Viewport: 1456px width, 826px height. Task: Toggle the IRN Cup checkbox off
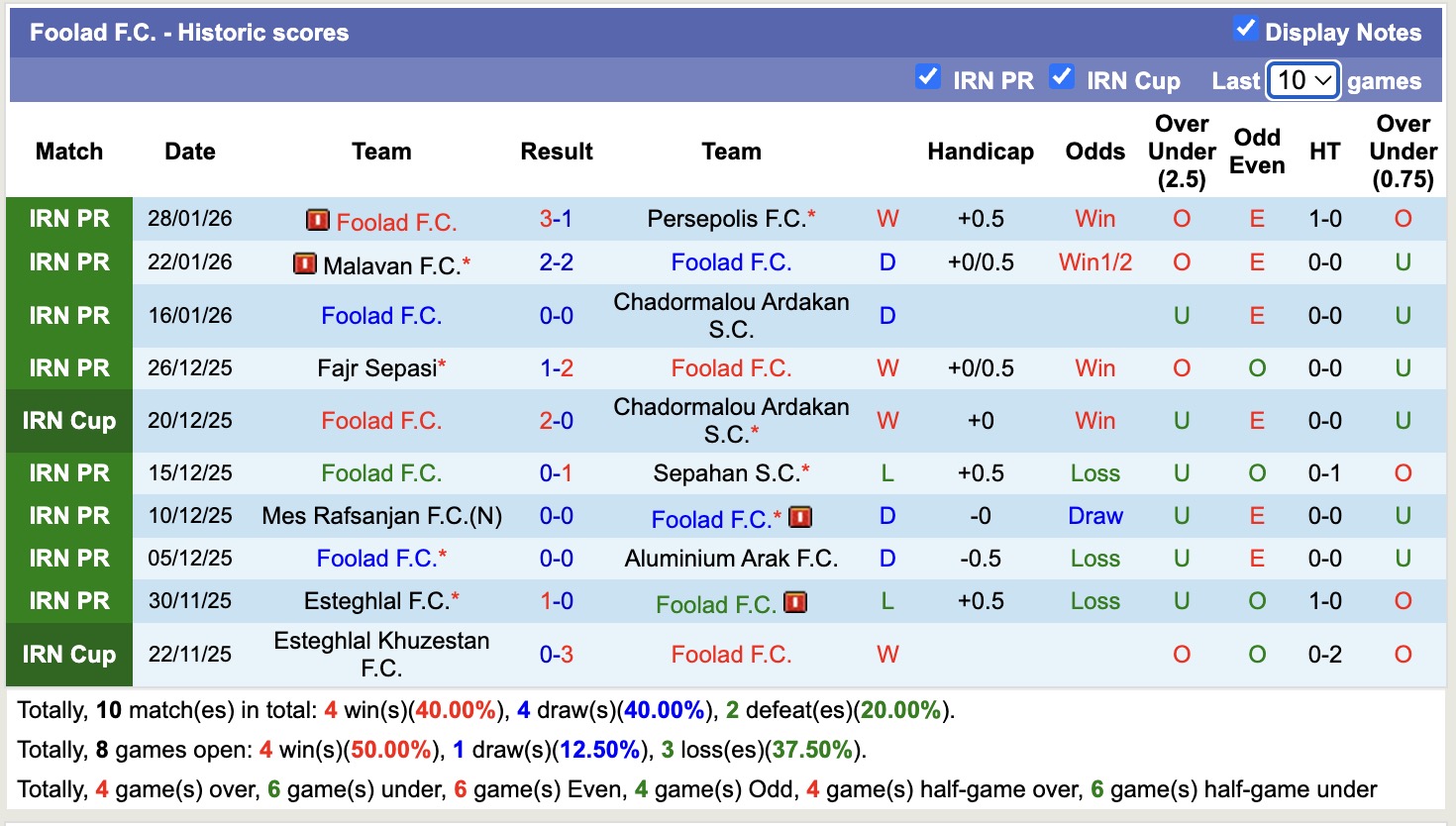coord(1063,75)
